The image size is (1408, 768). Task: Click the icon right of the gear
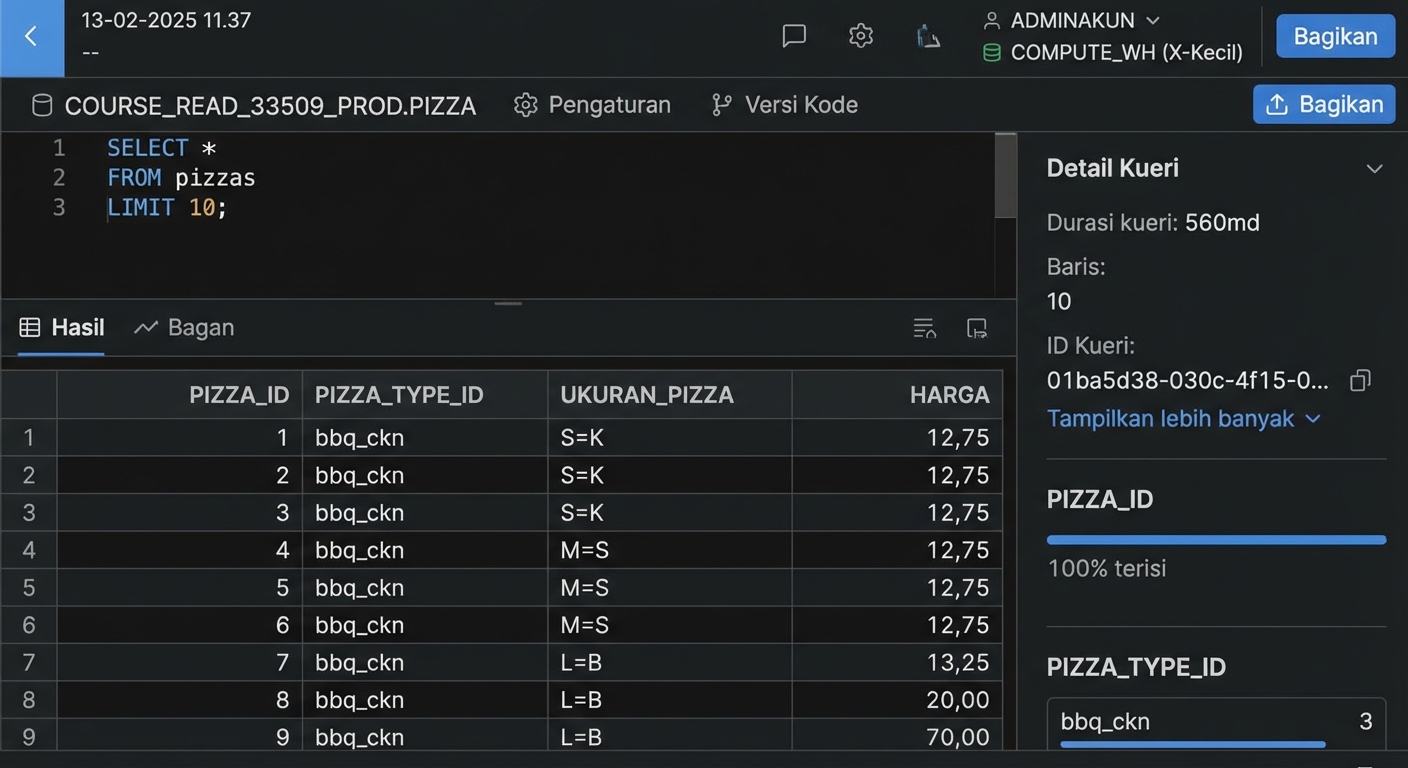(928, 37)
